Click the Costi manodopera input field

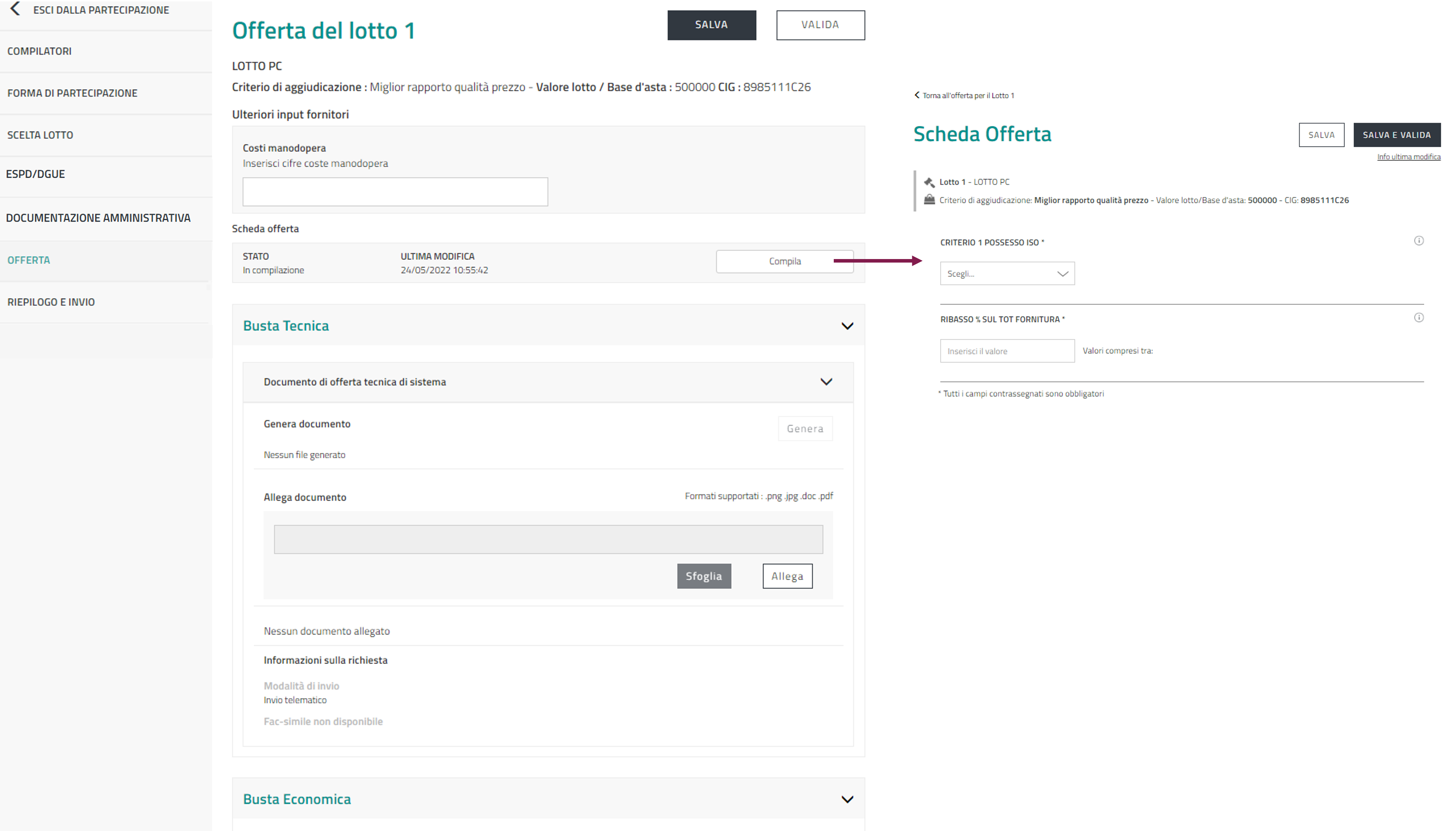point(395,192)
